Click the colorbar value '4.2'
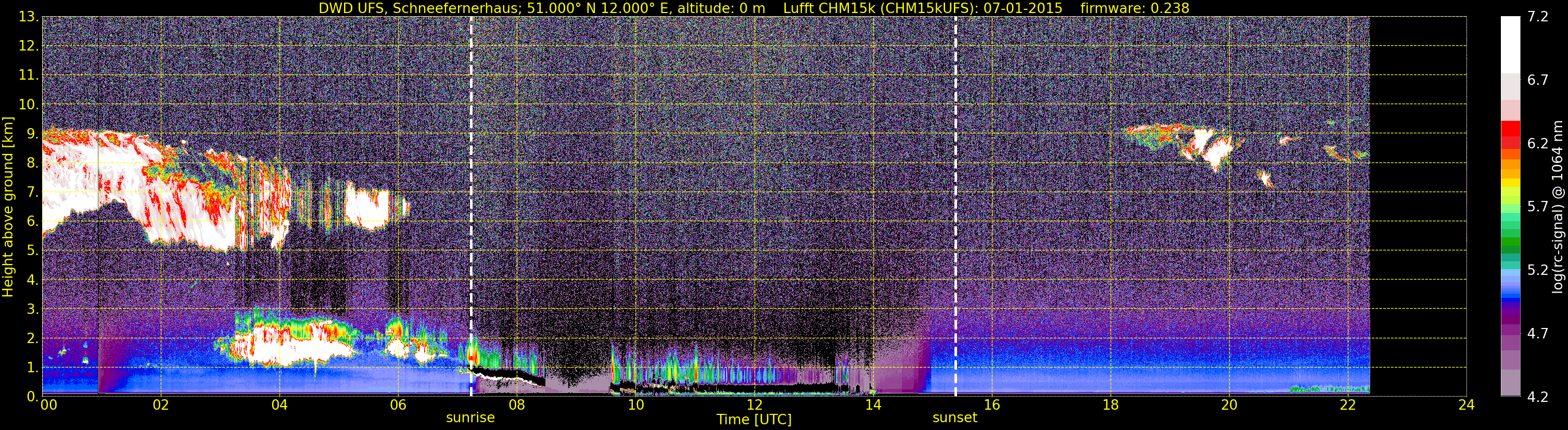 click(x=1538, y=397)
